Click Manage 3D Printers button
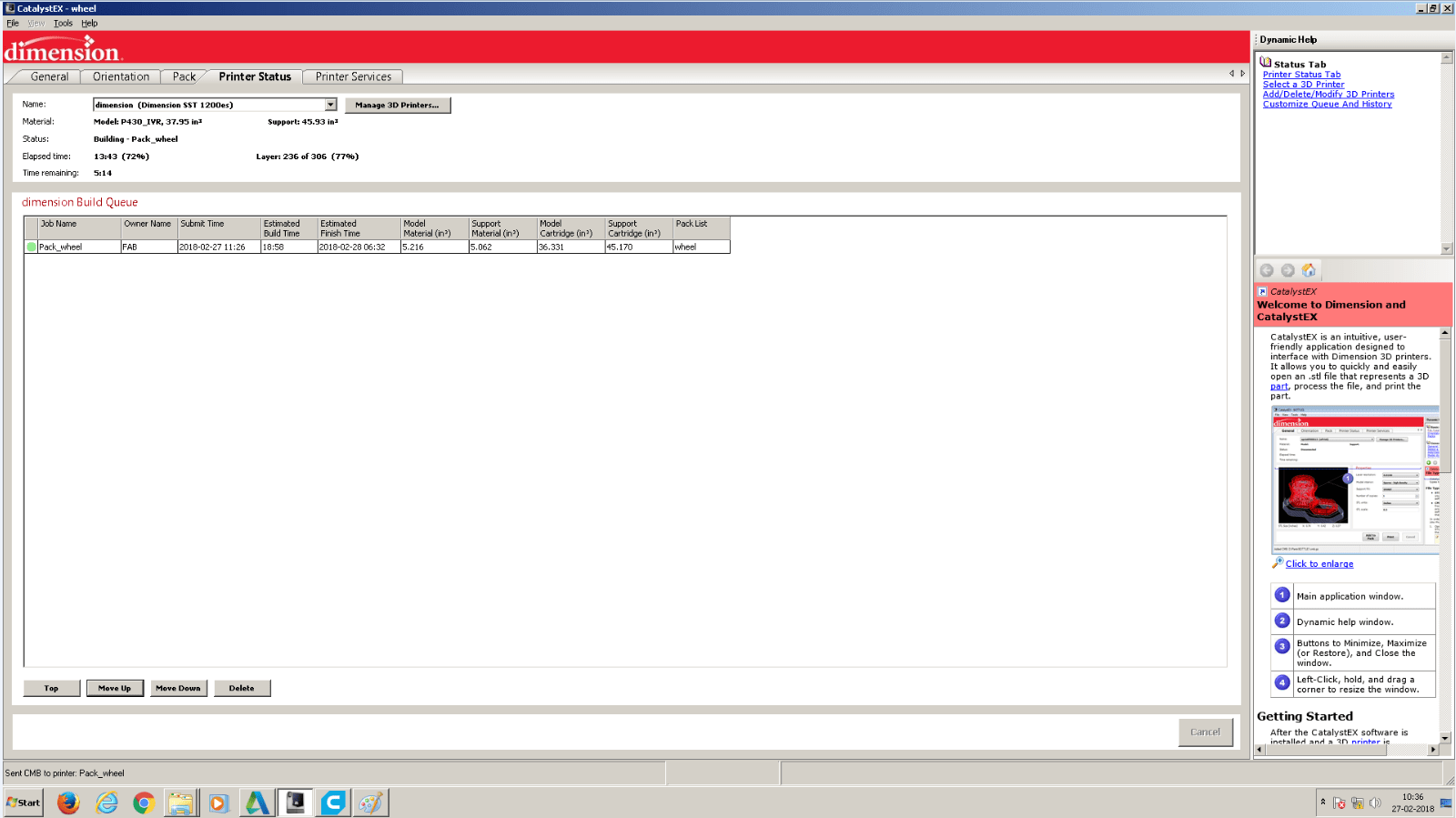Viewport: 1456px width, 818px height. point(398,106)
